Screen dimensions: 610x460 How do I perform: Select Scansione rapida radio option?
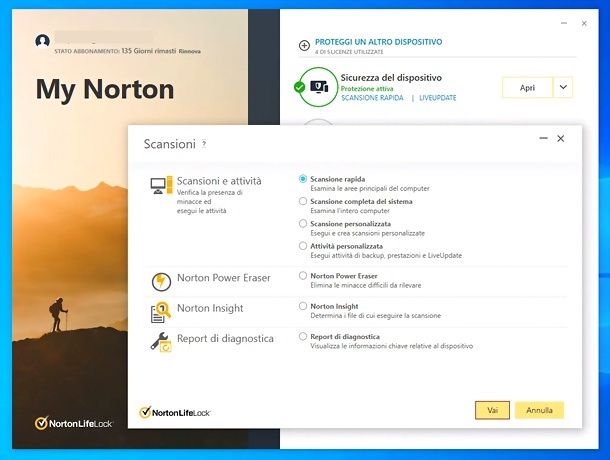[303, 179]
